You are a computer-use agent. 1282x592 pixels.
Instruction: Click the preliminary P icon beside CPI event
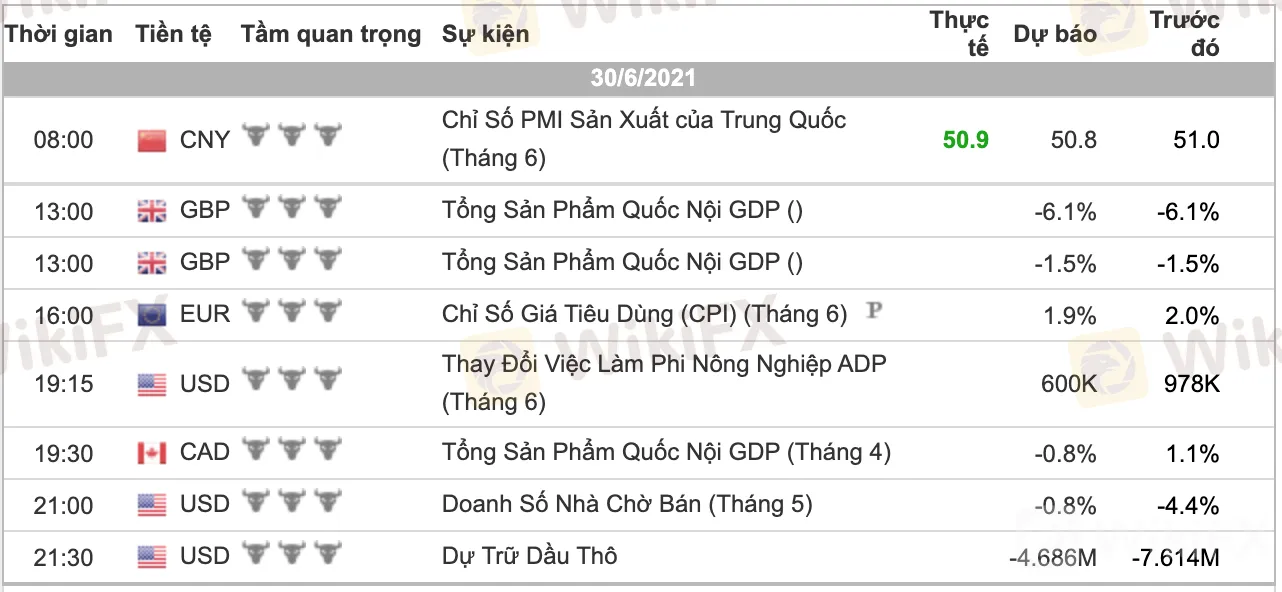tap(874, 311)
